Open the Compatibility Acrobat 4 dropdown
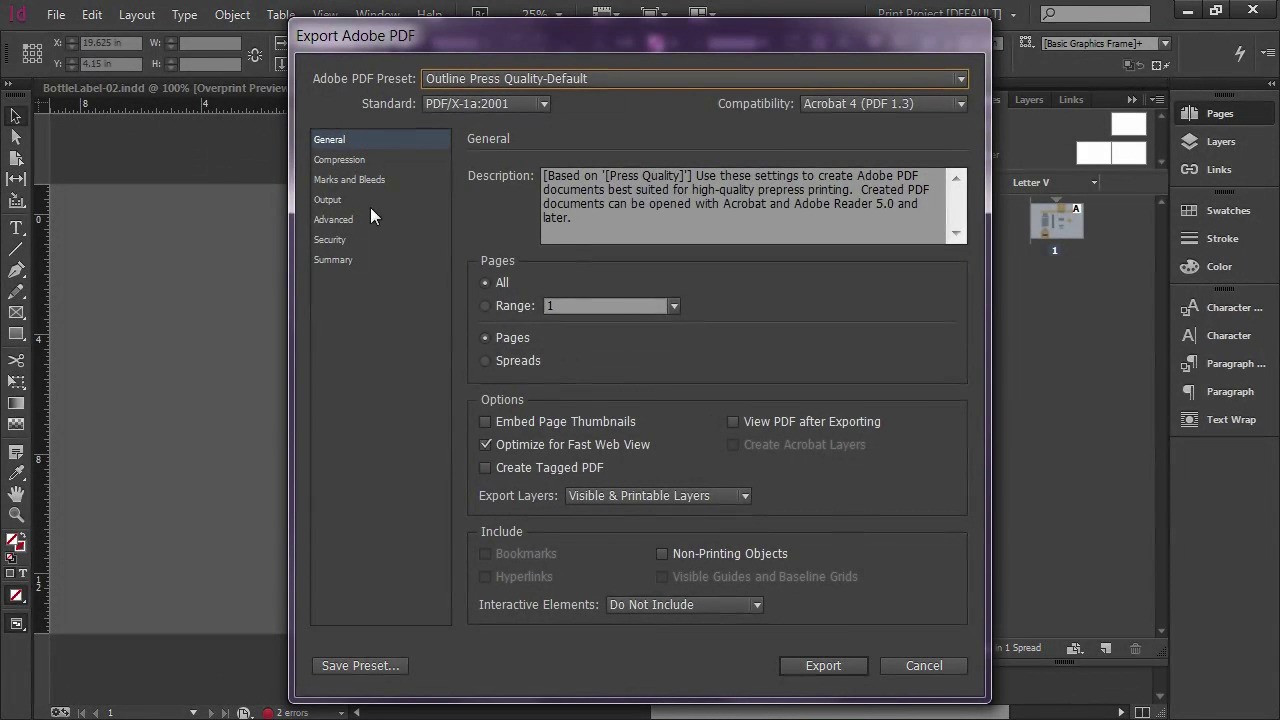The width and height of the screenshot is (1280, 720). 884,104
